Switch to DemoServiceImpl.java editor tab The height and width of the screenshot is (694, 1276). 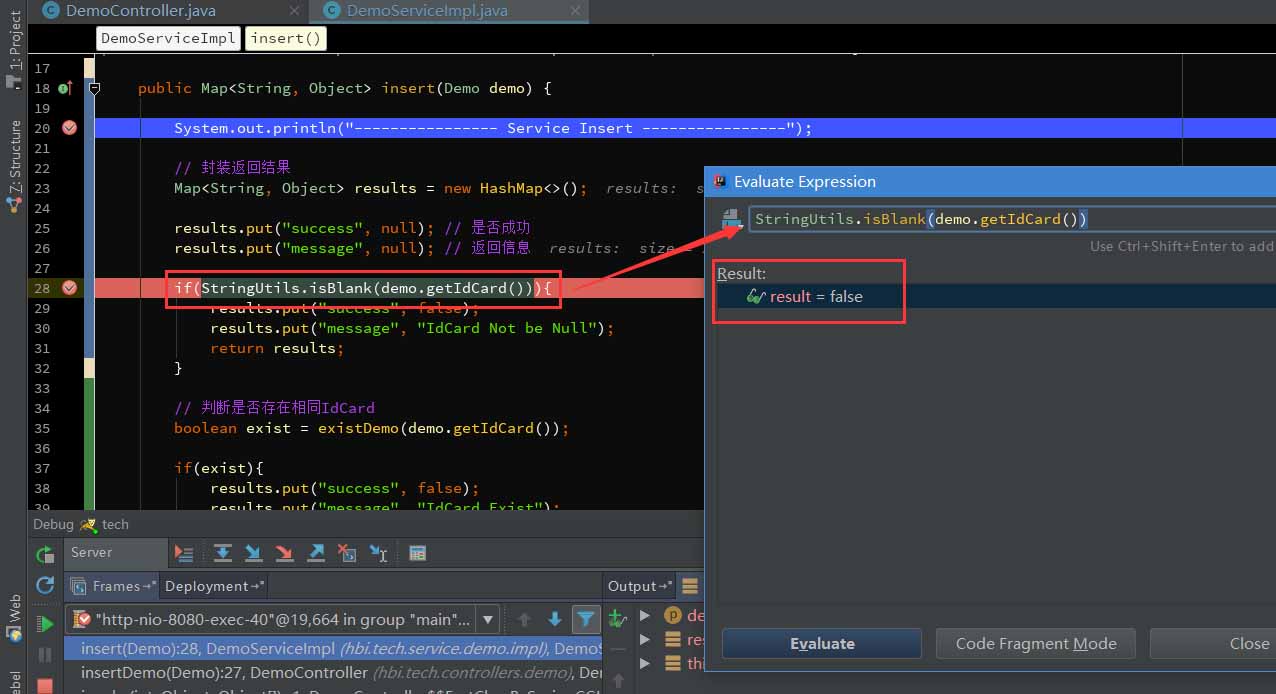pyautogui.click(x=427, y=11)
